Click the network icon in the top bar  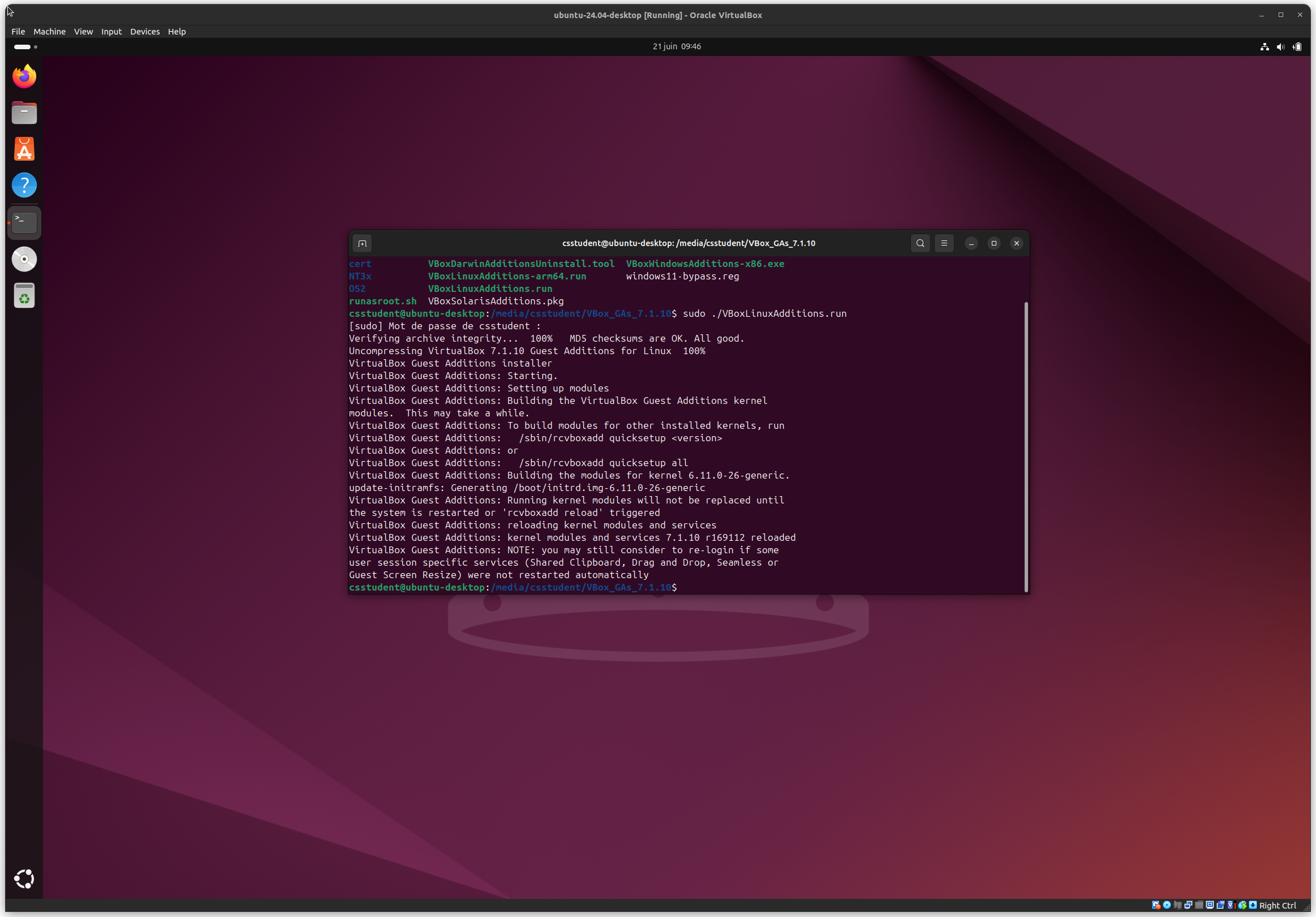1265,47
